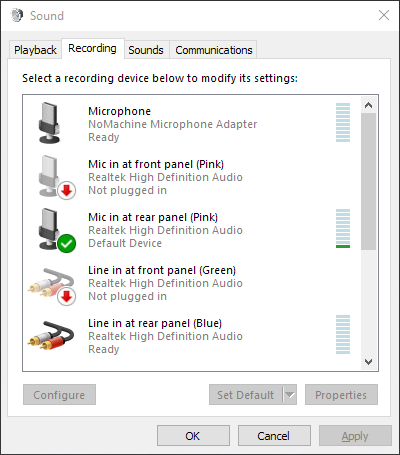The image size is (400, 455).
Task: Select the Line in at rear panel (Blue) entry
Action: point(191,336)
